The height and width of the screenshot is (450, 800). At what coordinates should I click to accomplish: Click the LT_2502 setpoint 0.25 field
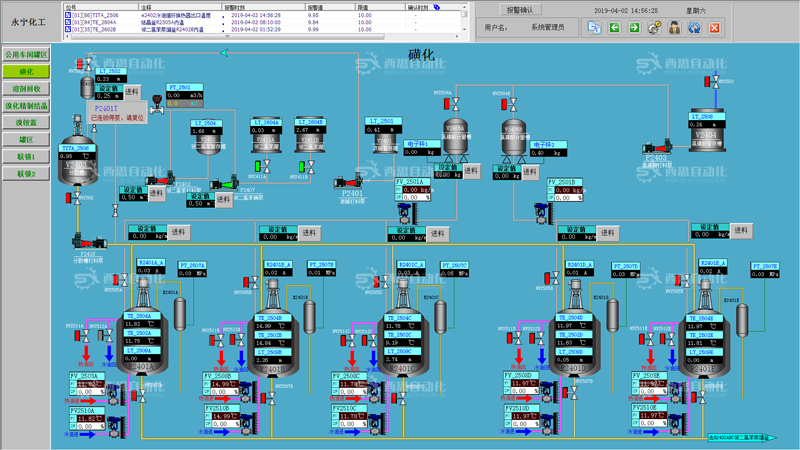(110, 95)
